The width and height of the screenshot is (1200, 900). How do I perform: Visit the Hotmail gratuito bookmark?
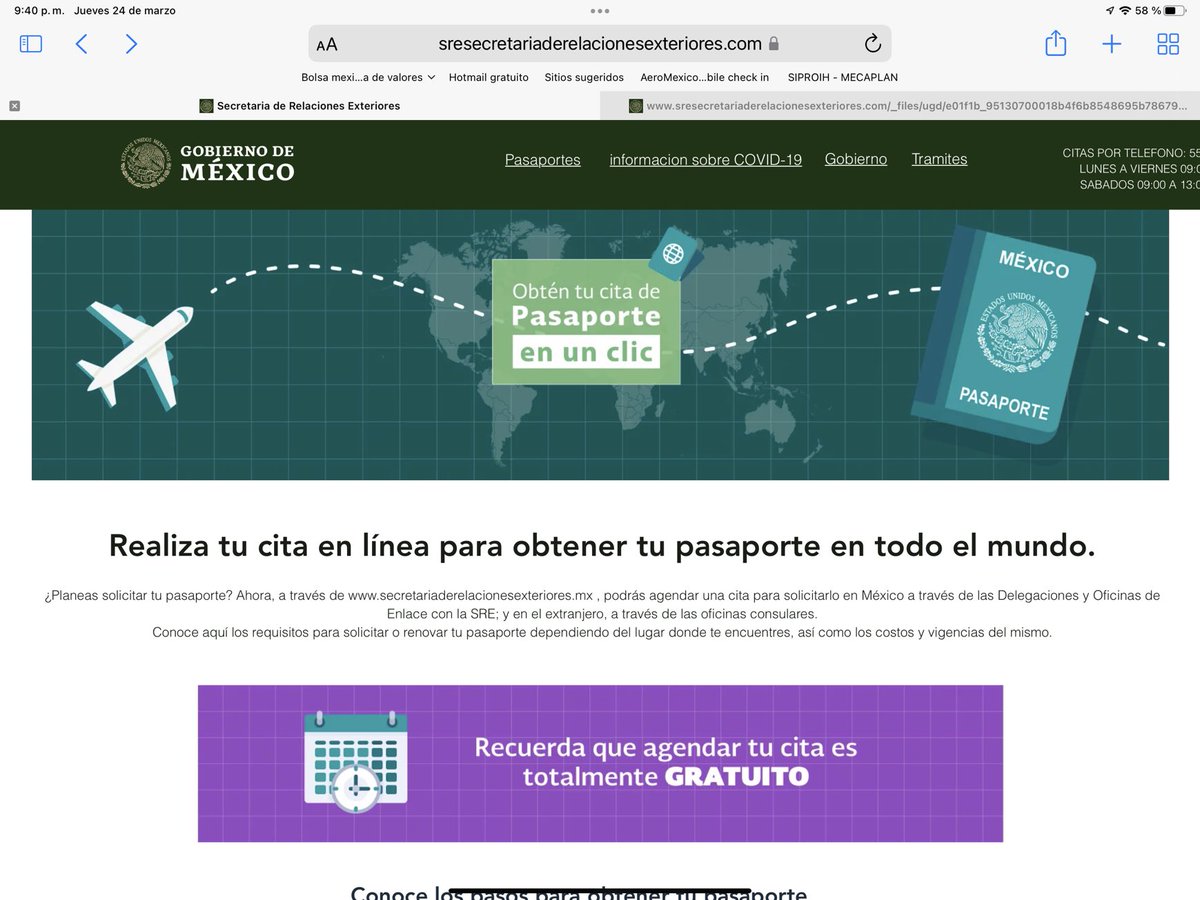pyautogui.click(x=488, y=77)
